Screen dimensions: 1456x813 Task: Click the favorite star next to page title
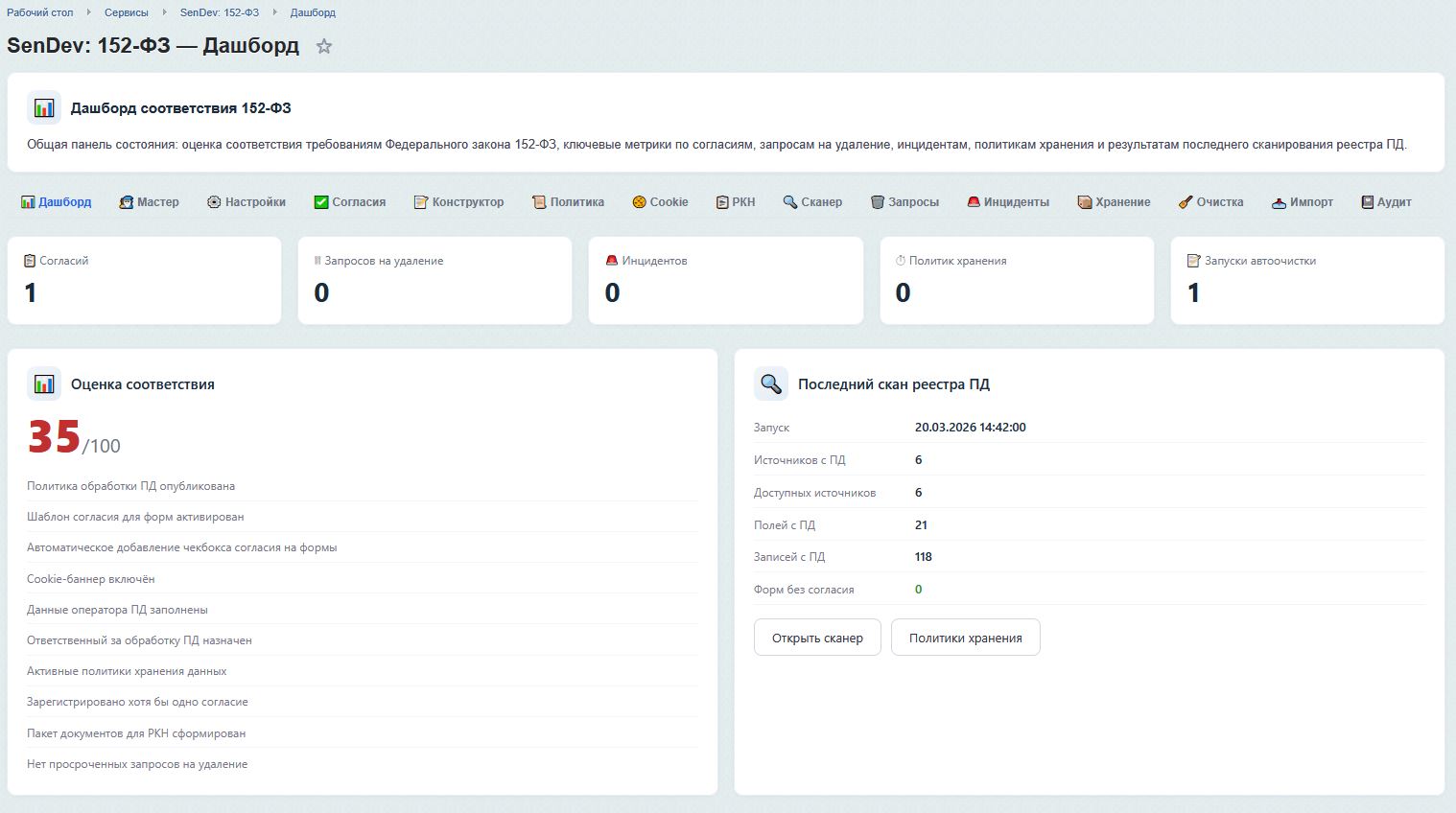tap(324, 46)
